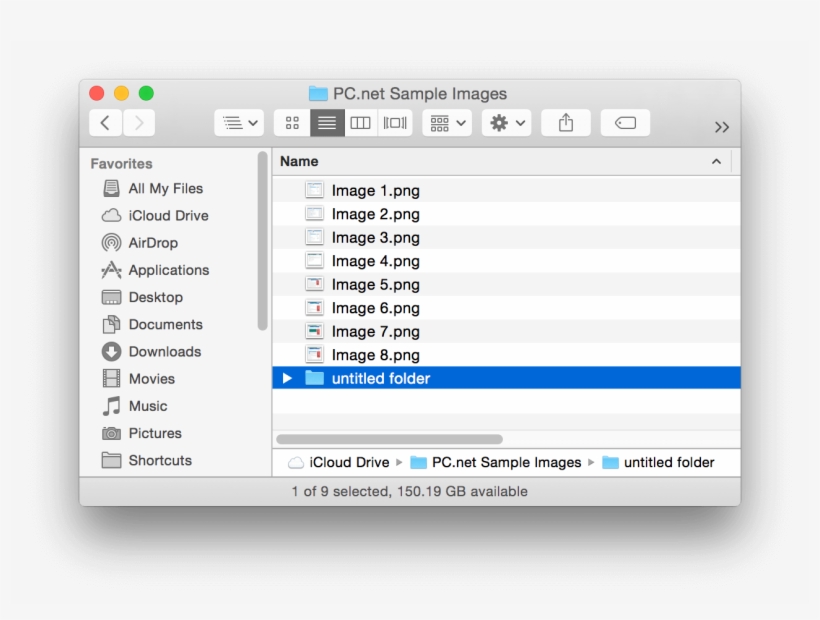Viewport: 820px width, 620px height.
Task: Close the Finder window with red button
Action: (97, 93)
